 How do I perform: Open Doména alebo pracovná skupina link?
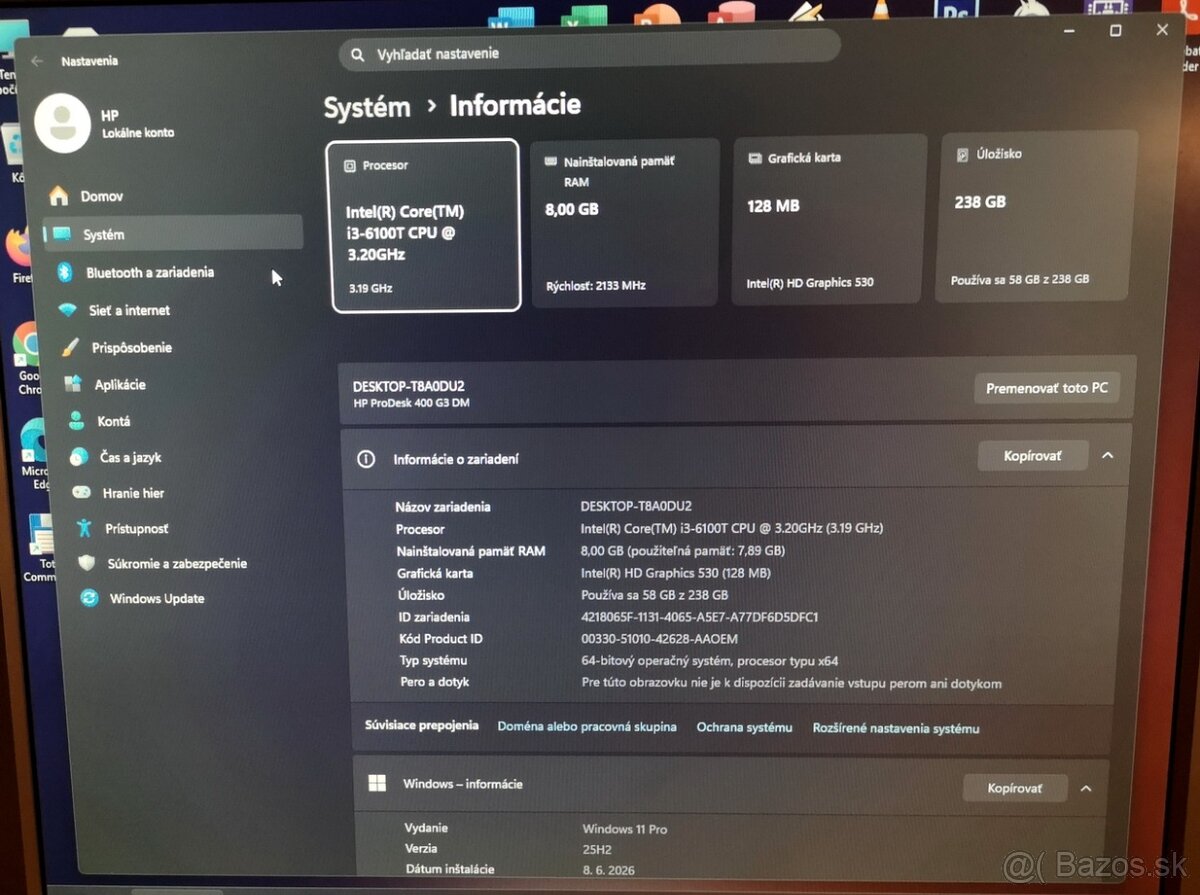pyautogui.click(x=587, y=727)
